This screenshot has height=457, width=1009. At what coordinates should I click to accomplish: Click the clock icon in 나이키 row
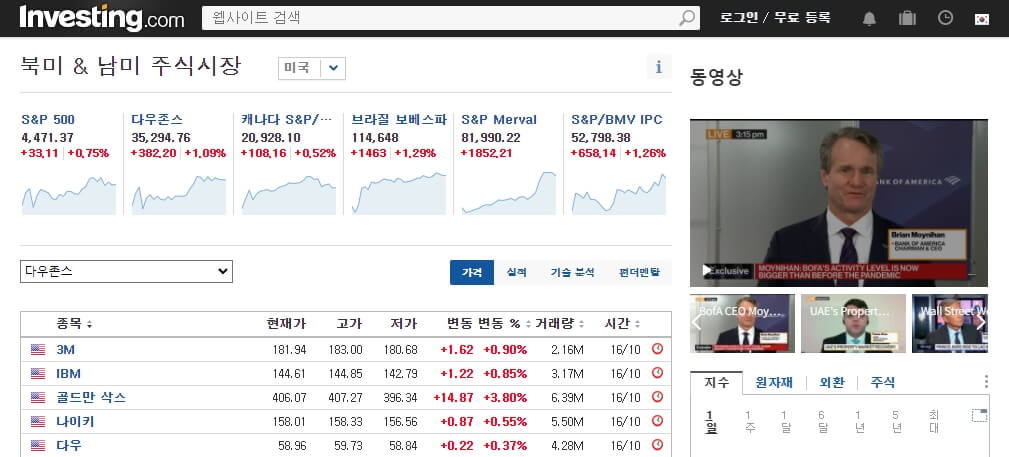coord(657,421)
